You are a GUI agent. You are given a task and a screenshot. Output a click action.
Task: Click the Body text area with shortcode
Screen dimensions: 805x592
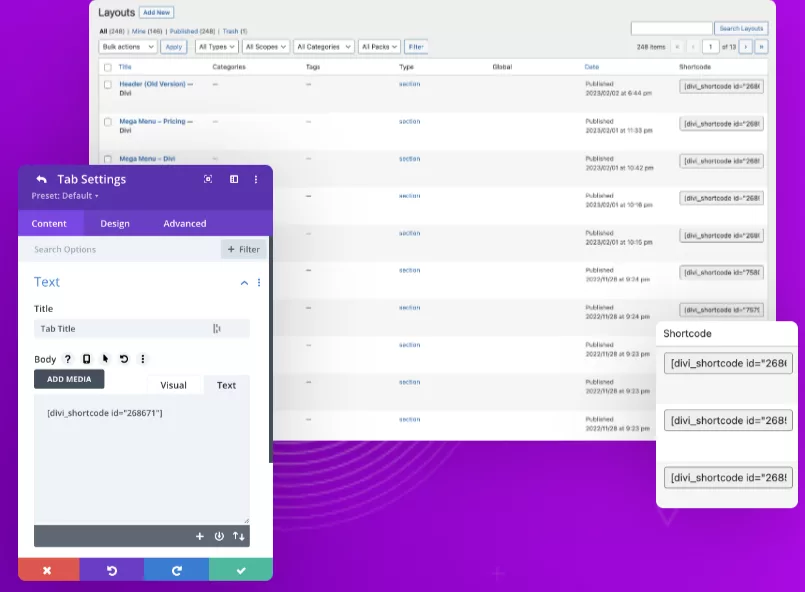pyautogui.click(x=142, y=460)
